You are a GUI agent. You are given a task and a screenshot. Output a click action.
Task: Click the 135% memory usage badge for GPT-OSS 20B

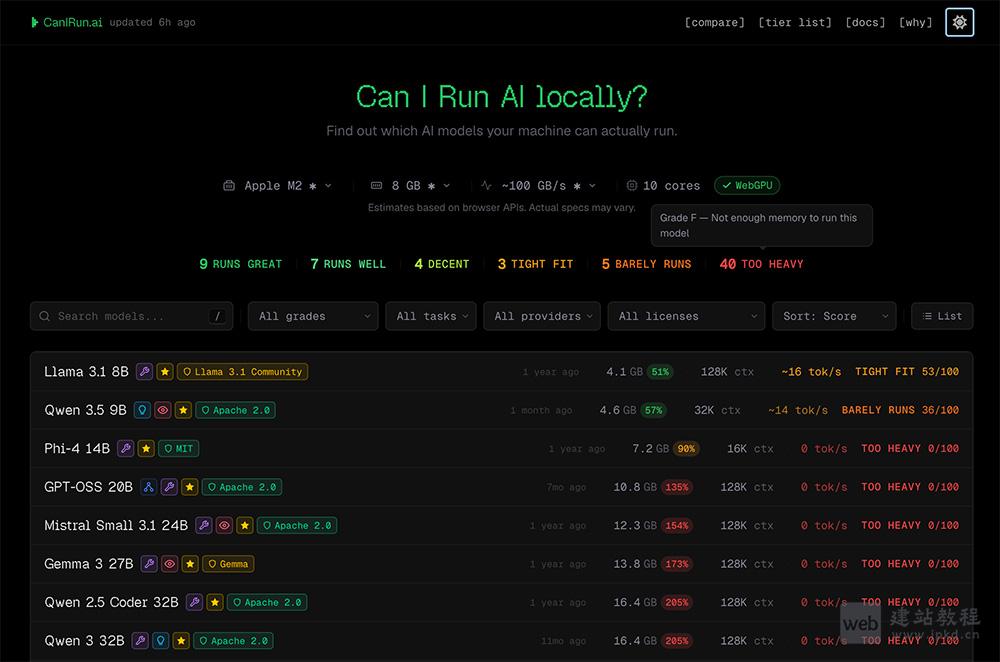pos(677,487)
